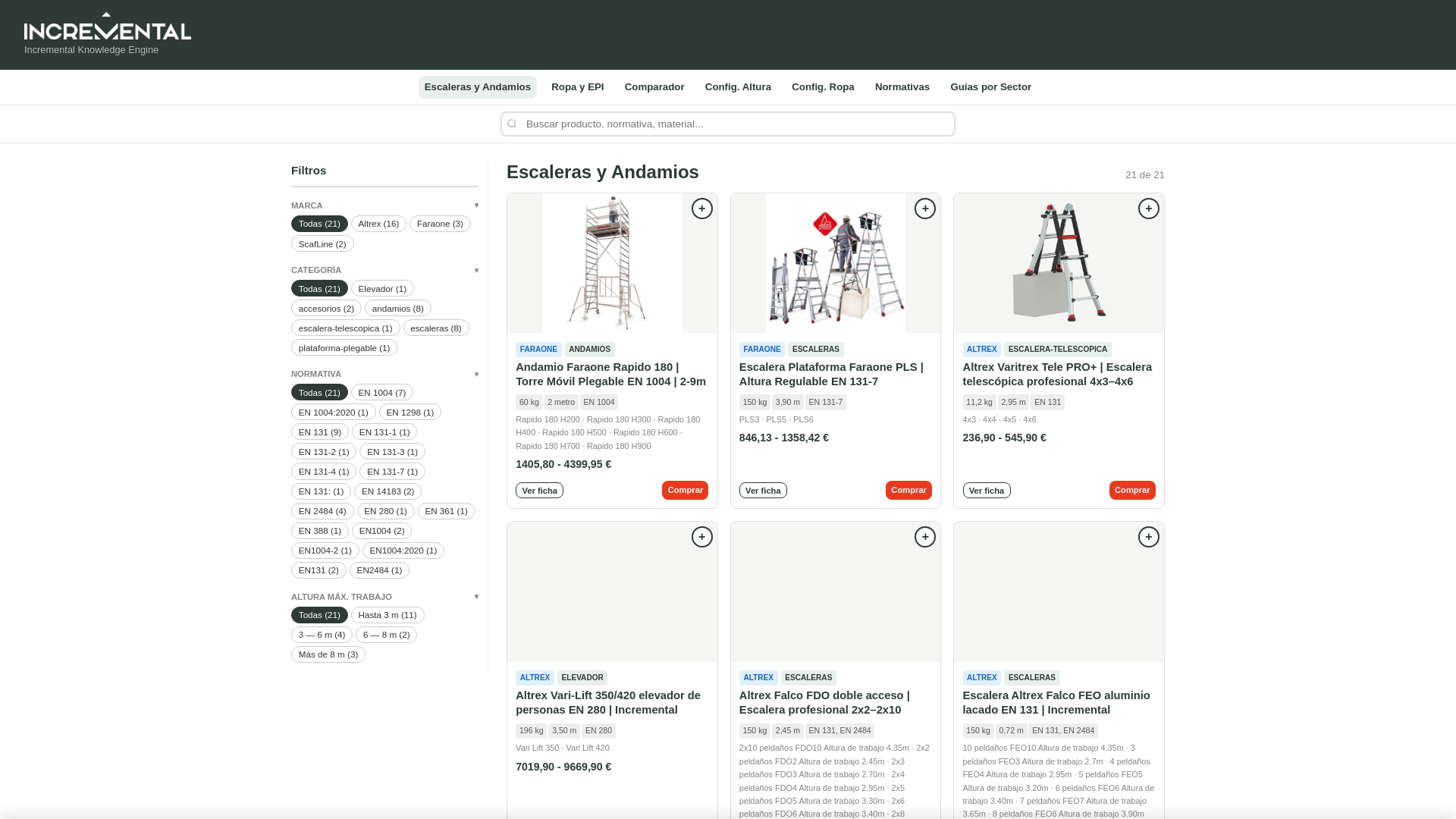Image resolution: width=1456 pixels, height=819 pixels.
Task: Select normativa EN 280 (1)
Action: click(x=386, y=511)
